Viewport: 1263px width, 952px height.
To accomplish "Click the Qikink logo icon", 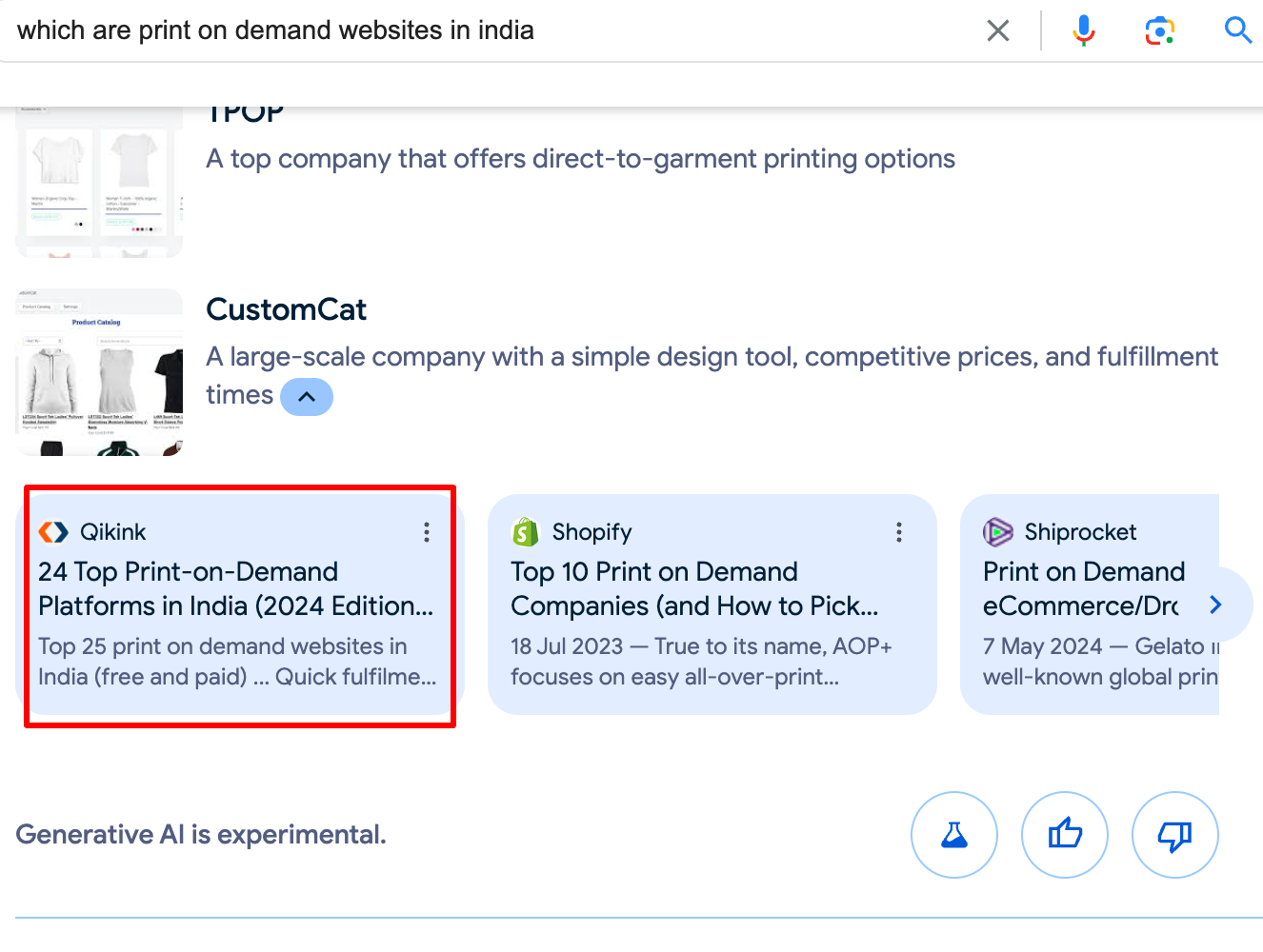I will (53, 532).
